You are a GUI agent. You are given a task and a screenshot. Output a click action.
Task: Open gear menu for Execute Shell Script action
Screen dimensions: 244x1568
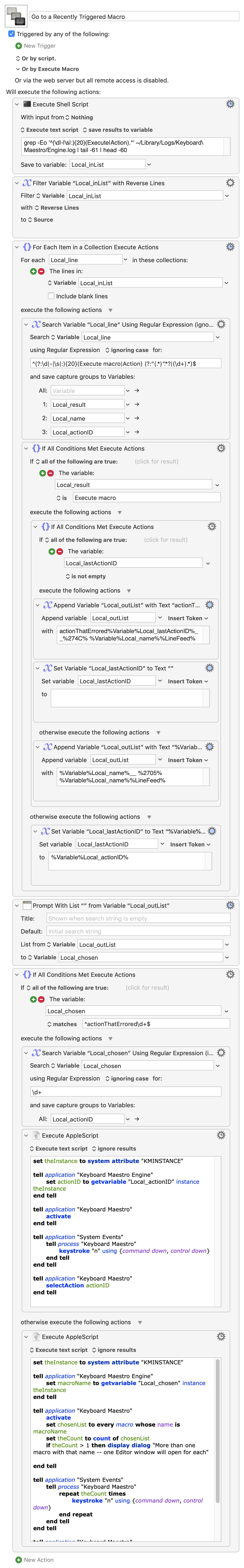(x=230, y=104)
